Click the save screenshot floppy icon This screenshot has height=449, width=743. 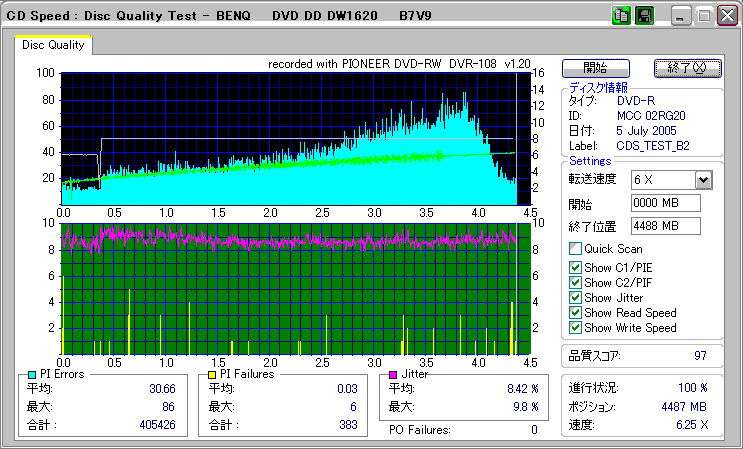[643, 16]
